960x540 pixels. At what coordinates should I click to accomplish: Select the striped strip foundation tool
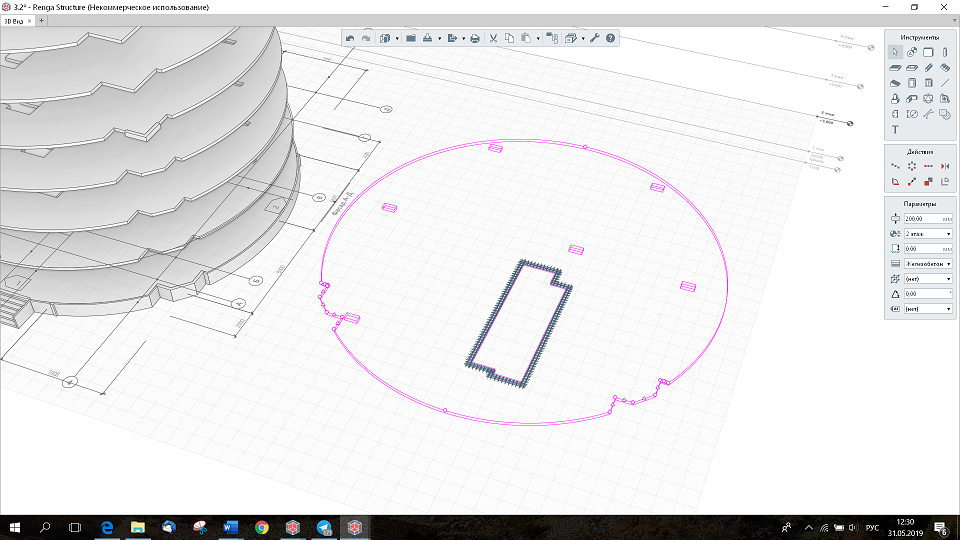click(x=945, y=68)
